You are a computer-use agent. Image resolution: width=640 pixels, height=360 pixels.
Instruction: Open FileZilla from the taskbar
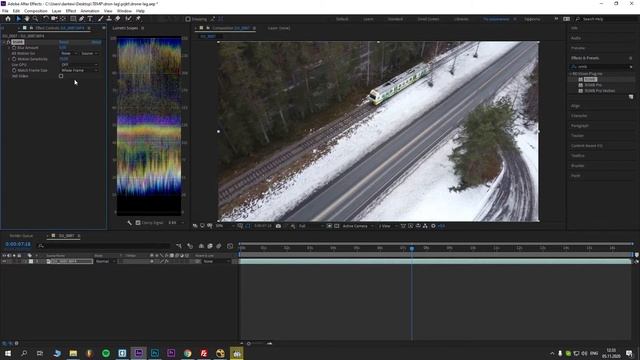pos(204,353)
